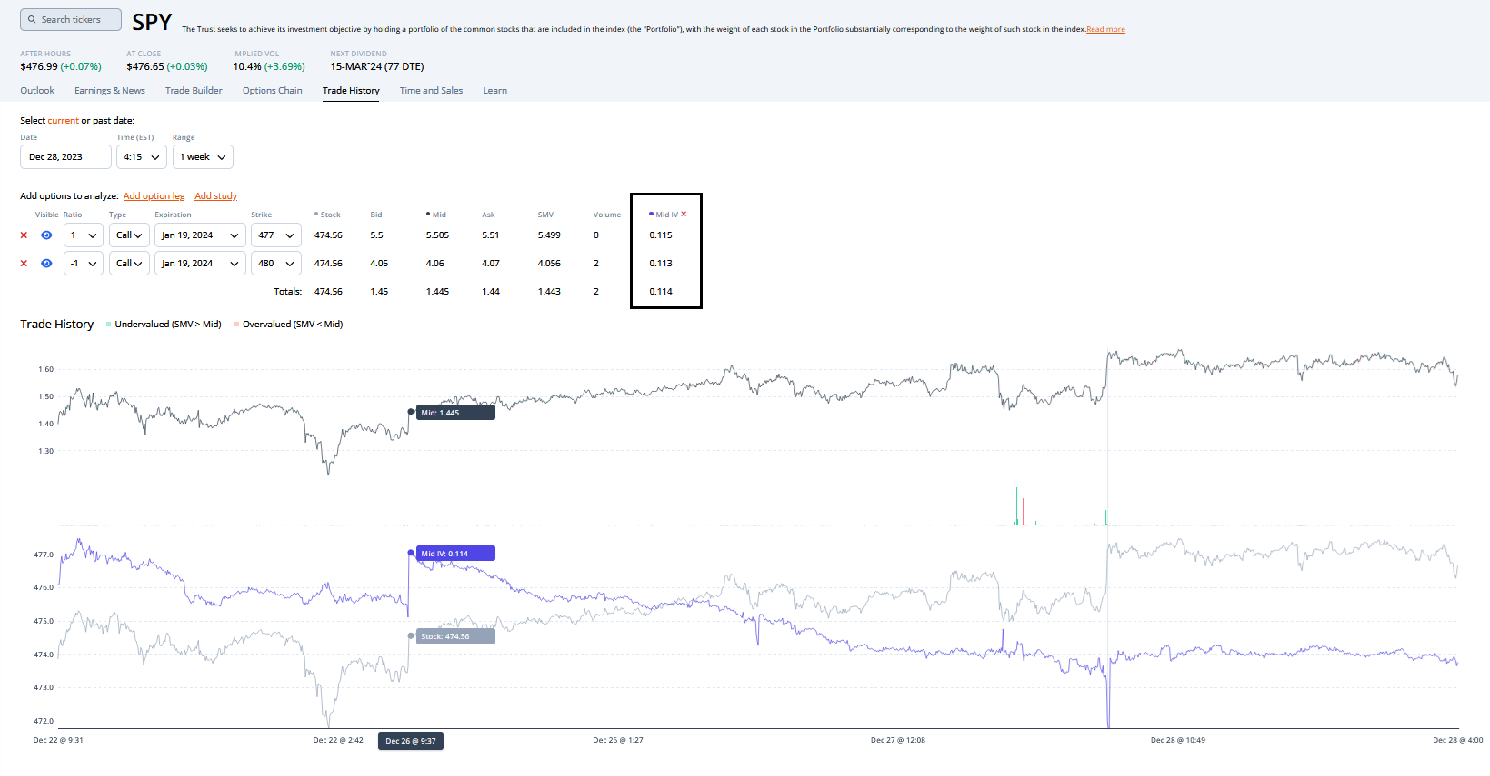Click the SMV column header
Image resolution: width=1490 pixels, height=776 pixels.
(544, 214)
